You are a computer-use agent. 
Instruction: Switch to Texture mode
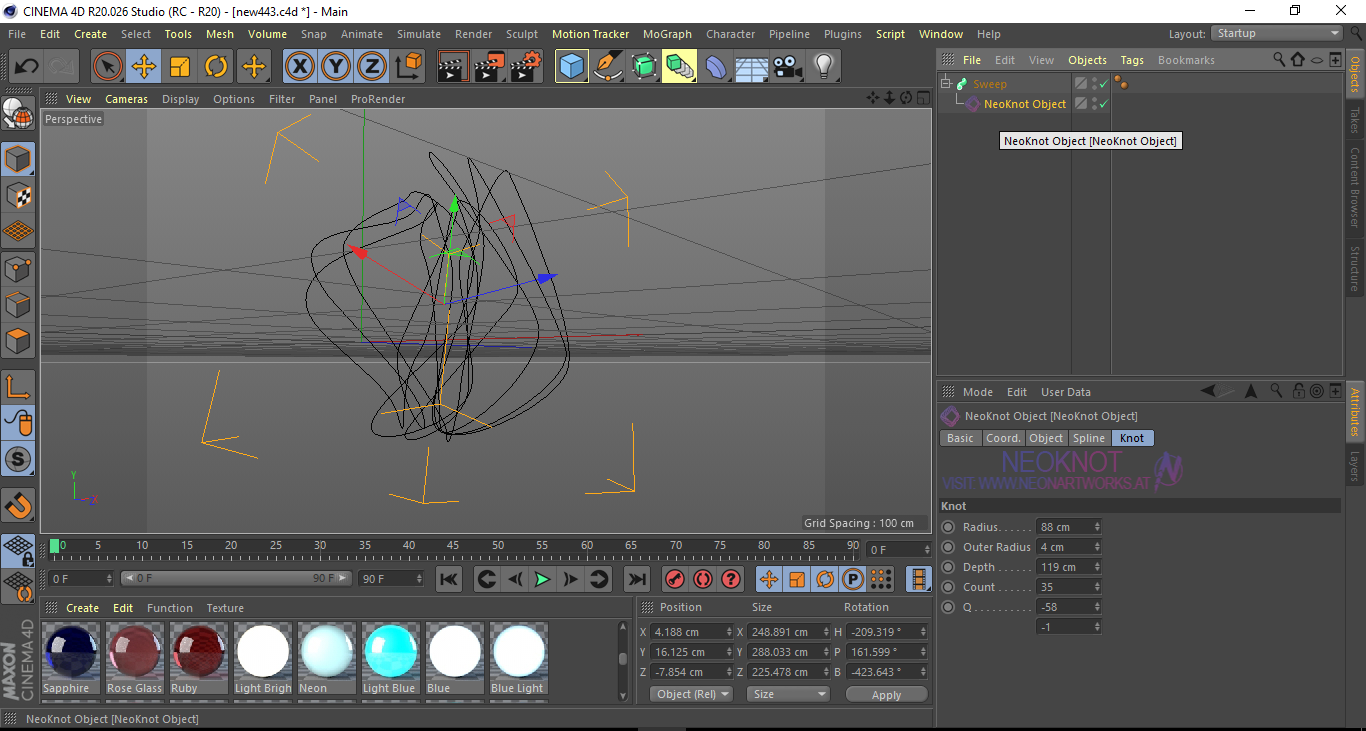point(18,195)
